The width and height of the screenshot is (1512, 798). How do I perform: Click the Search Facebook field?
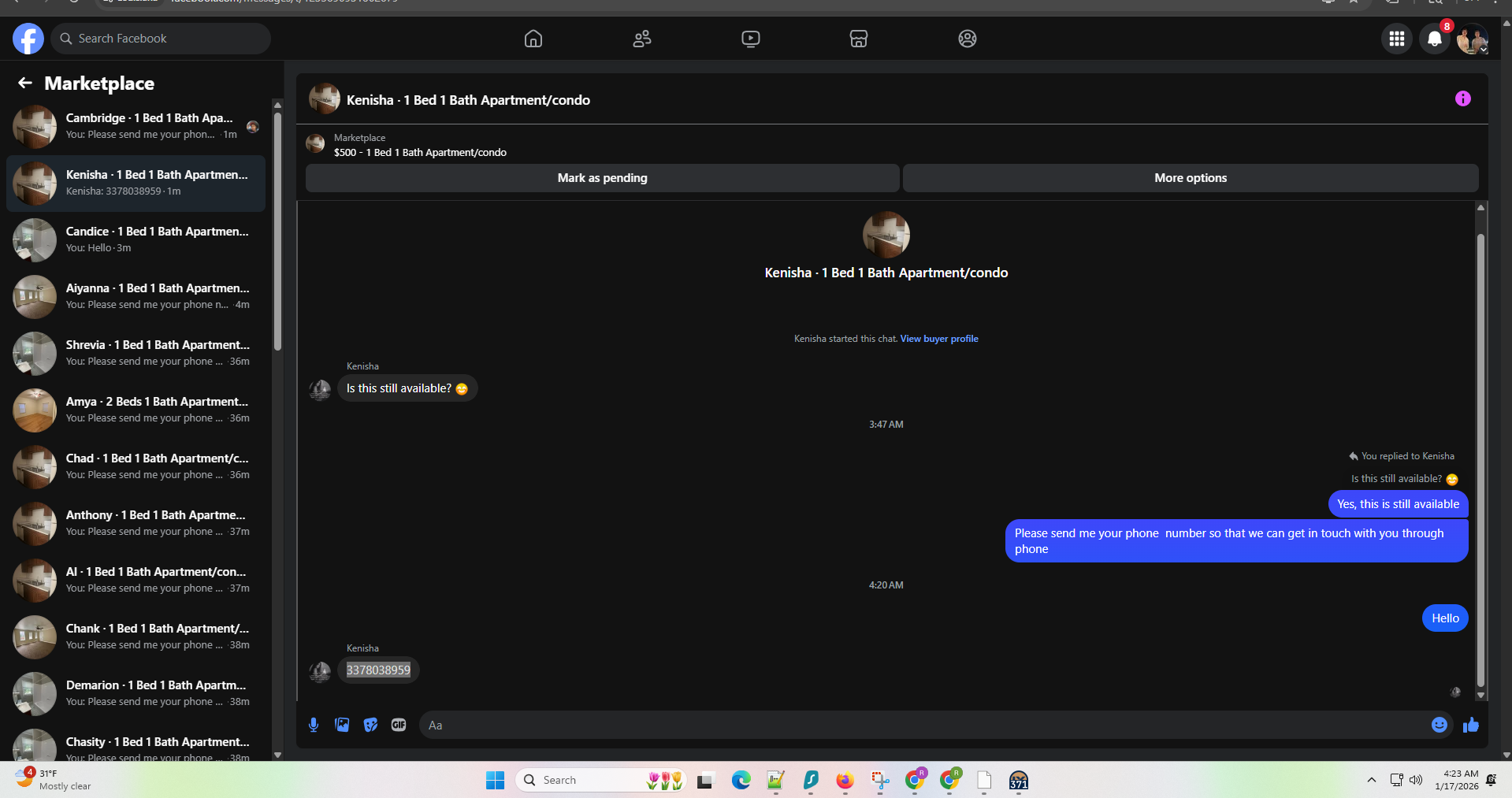[x=161, y=39]
